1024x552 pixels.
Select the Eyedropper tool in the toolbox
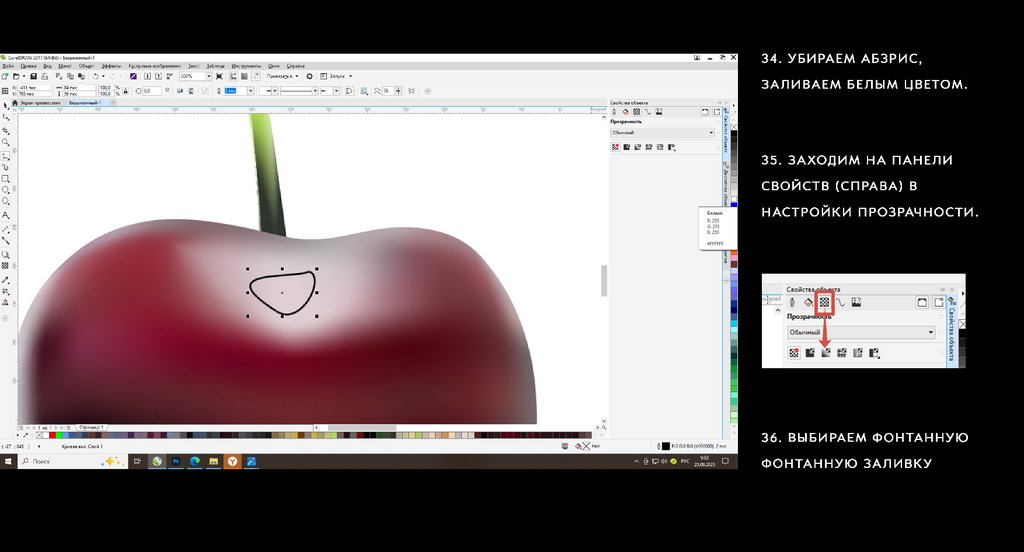pyautogui.click(x=6, y=280)
